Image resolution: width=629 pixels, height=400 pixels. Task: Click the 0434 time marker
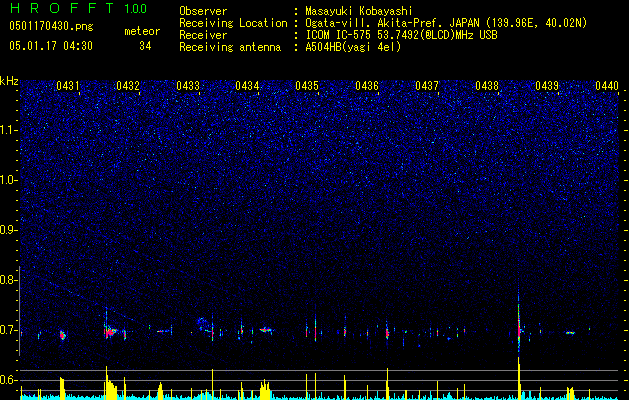coord(247,86)
